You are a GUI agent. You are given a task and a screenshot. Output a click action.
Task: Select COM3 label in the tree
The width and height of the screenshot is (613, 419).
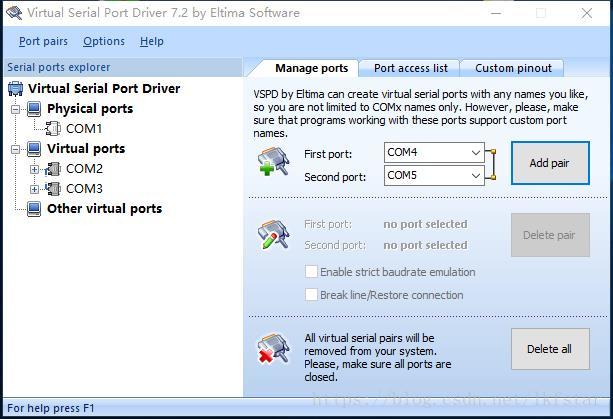click(84, 189)
